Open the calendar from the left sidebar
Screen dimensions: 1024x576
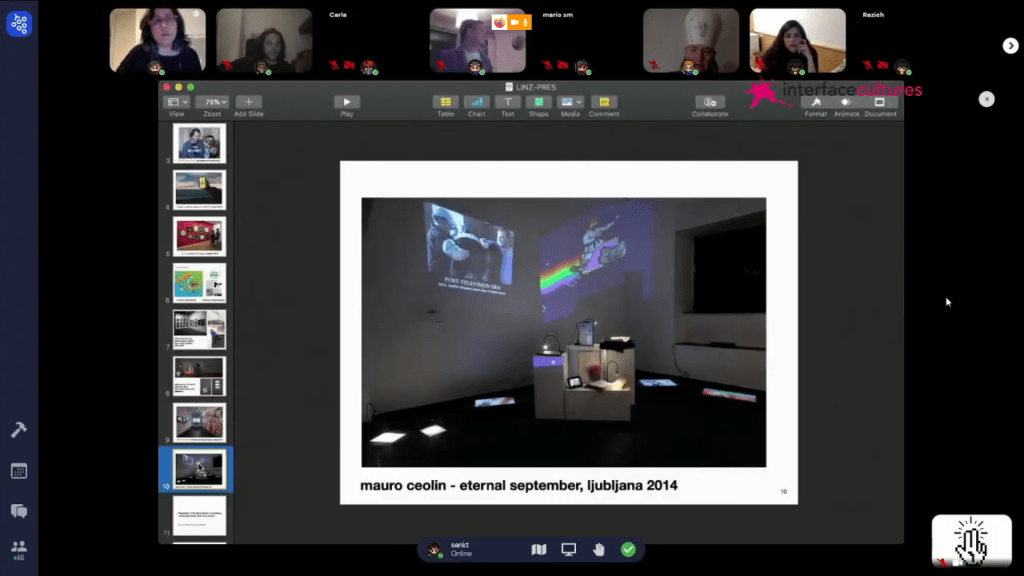tap(19, 471)
